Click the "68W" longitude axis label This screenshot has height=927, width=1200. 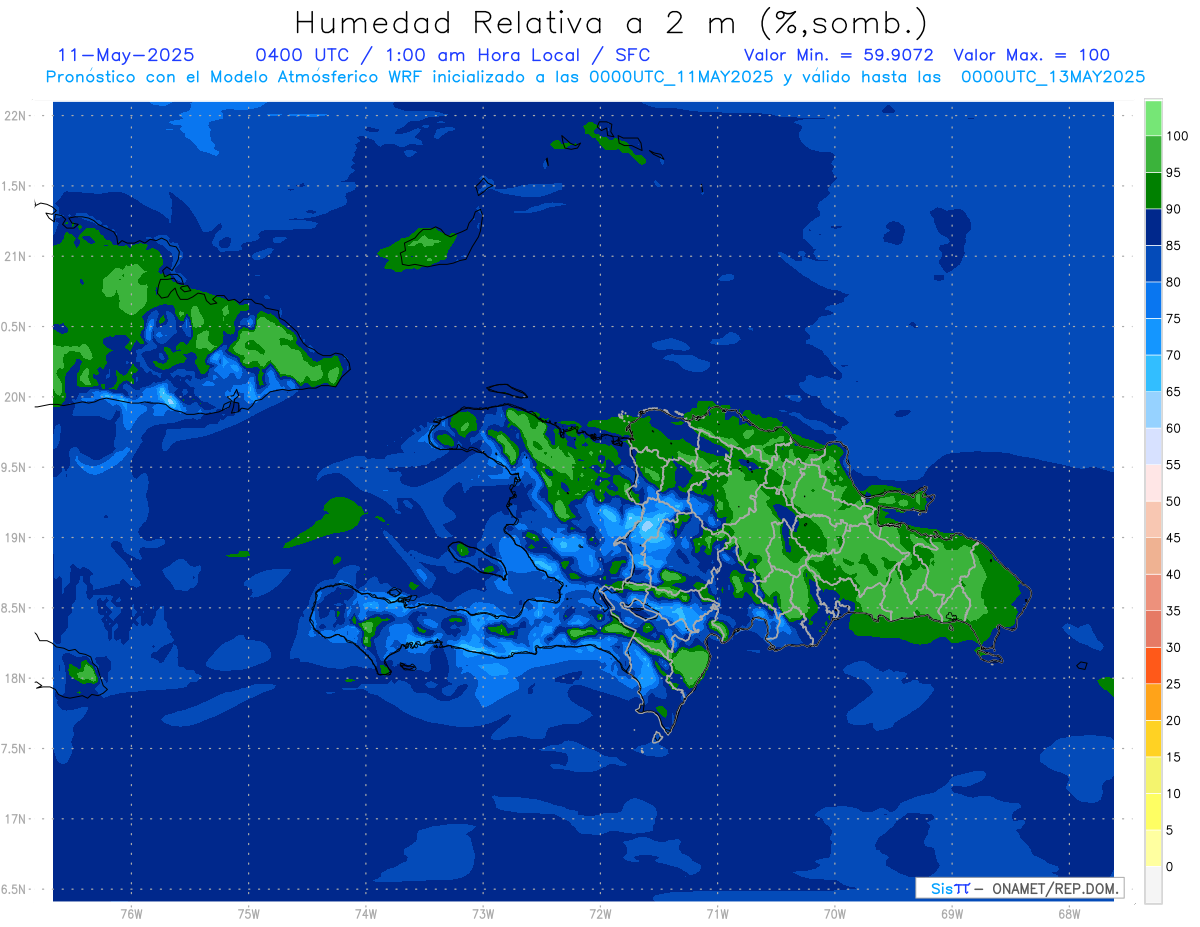pos(1068,914)
